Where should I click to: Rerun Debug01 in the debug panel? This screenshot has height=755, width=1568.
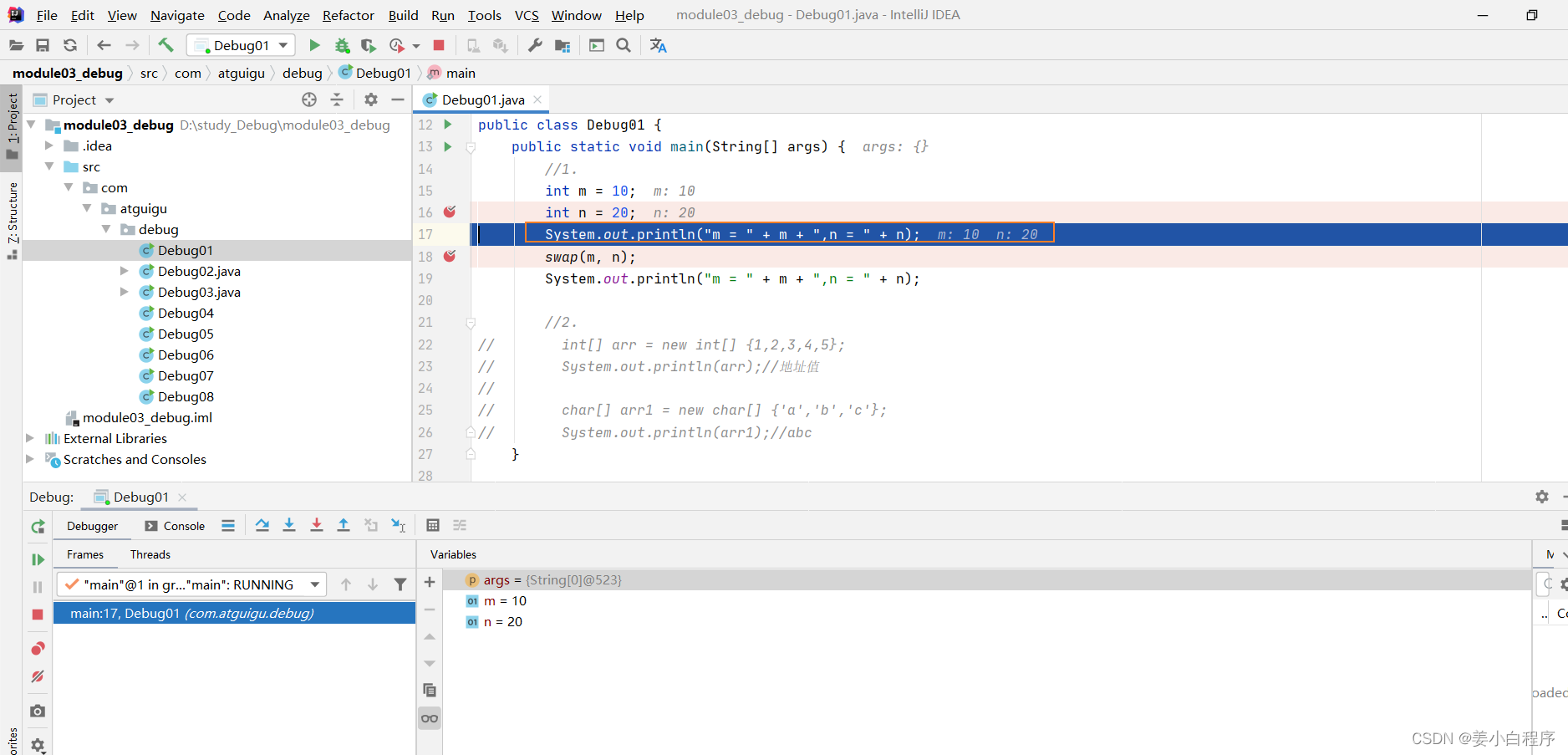click(x=38, y=527)
